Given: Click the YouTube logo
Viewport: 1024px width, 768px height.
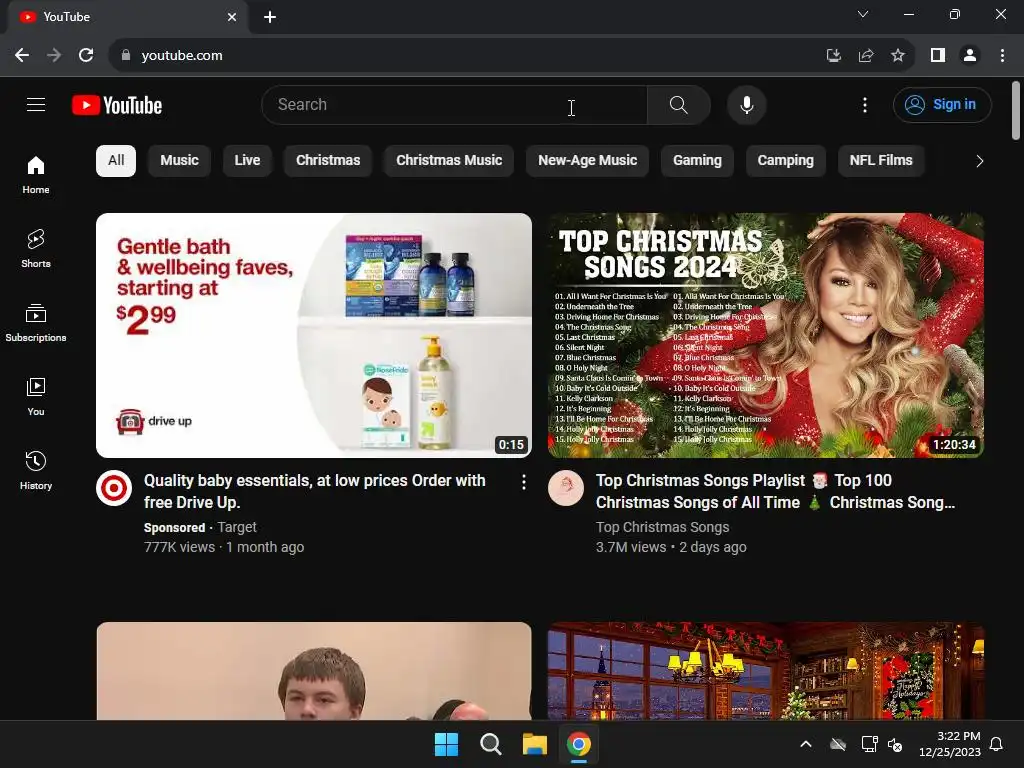Looking at the screenshot, I should coord(117,105).
